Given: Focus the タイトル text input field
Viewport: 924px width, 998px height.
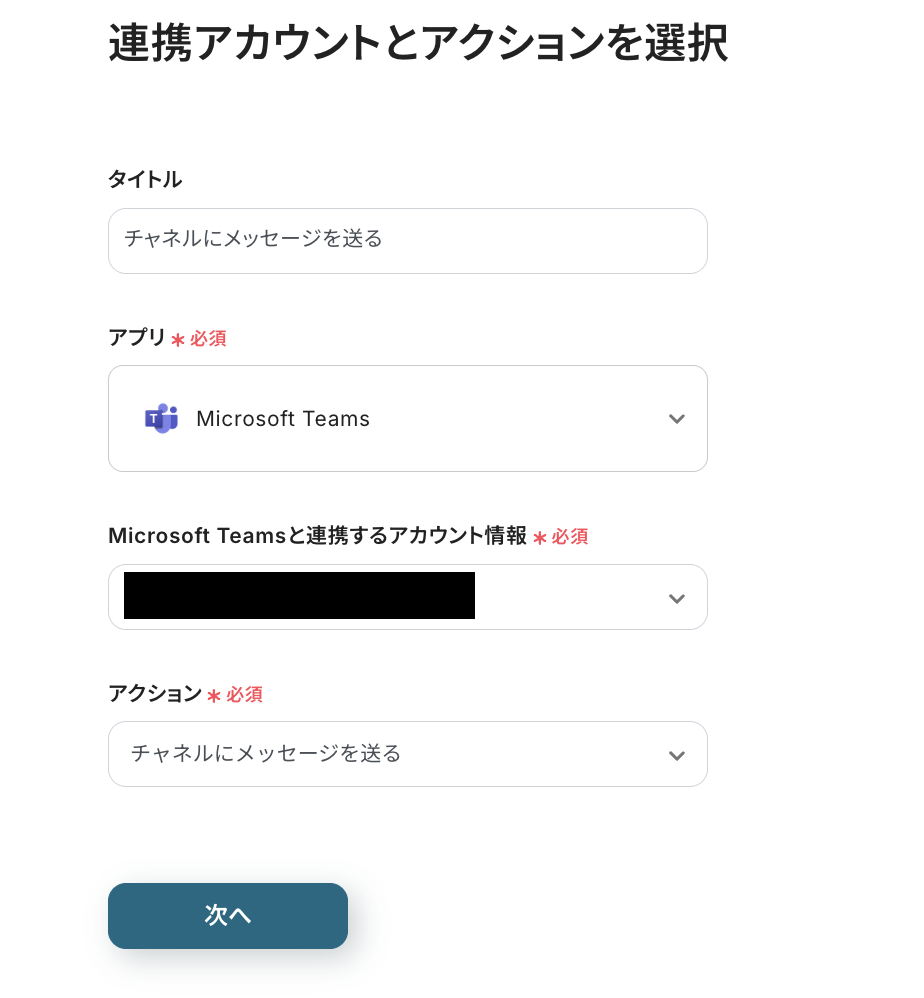Looking at the screenshot, I should [407, 241].
